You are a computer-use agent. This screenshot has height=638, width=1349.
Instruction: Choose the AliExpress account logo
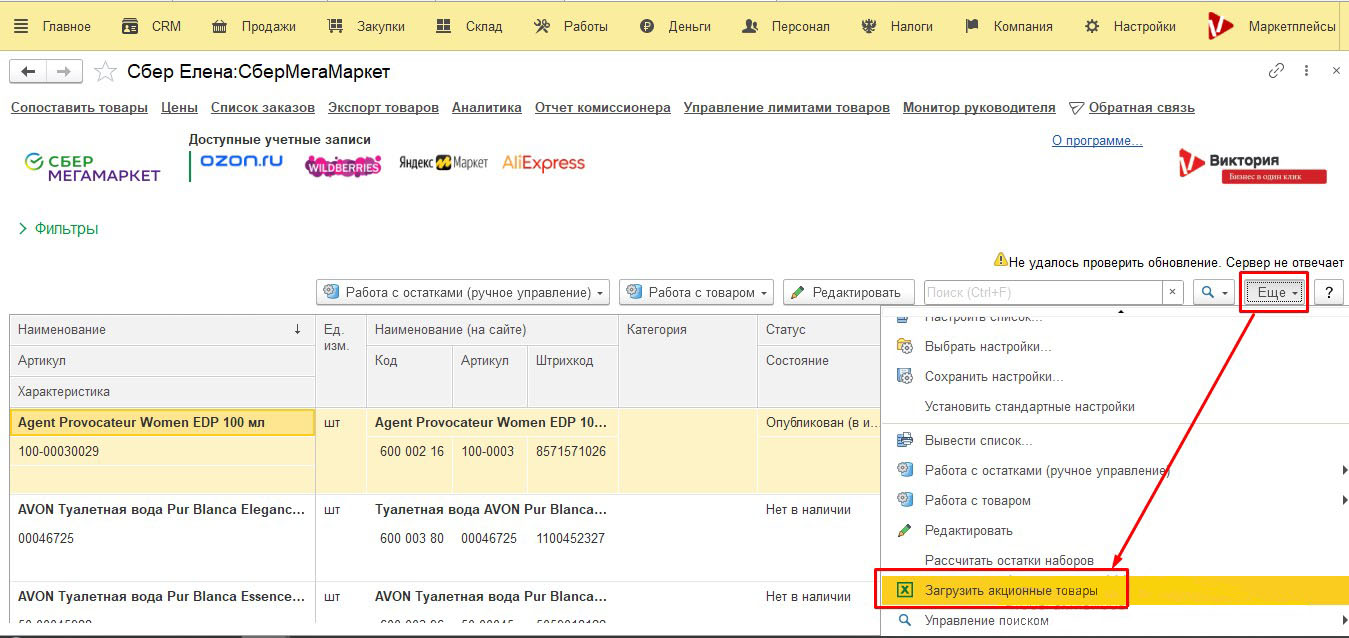click(x=543, y=163)
